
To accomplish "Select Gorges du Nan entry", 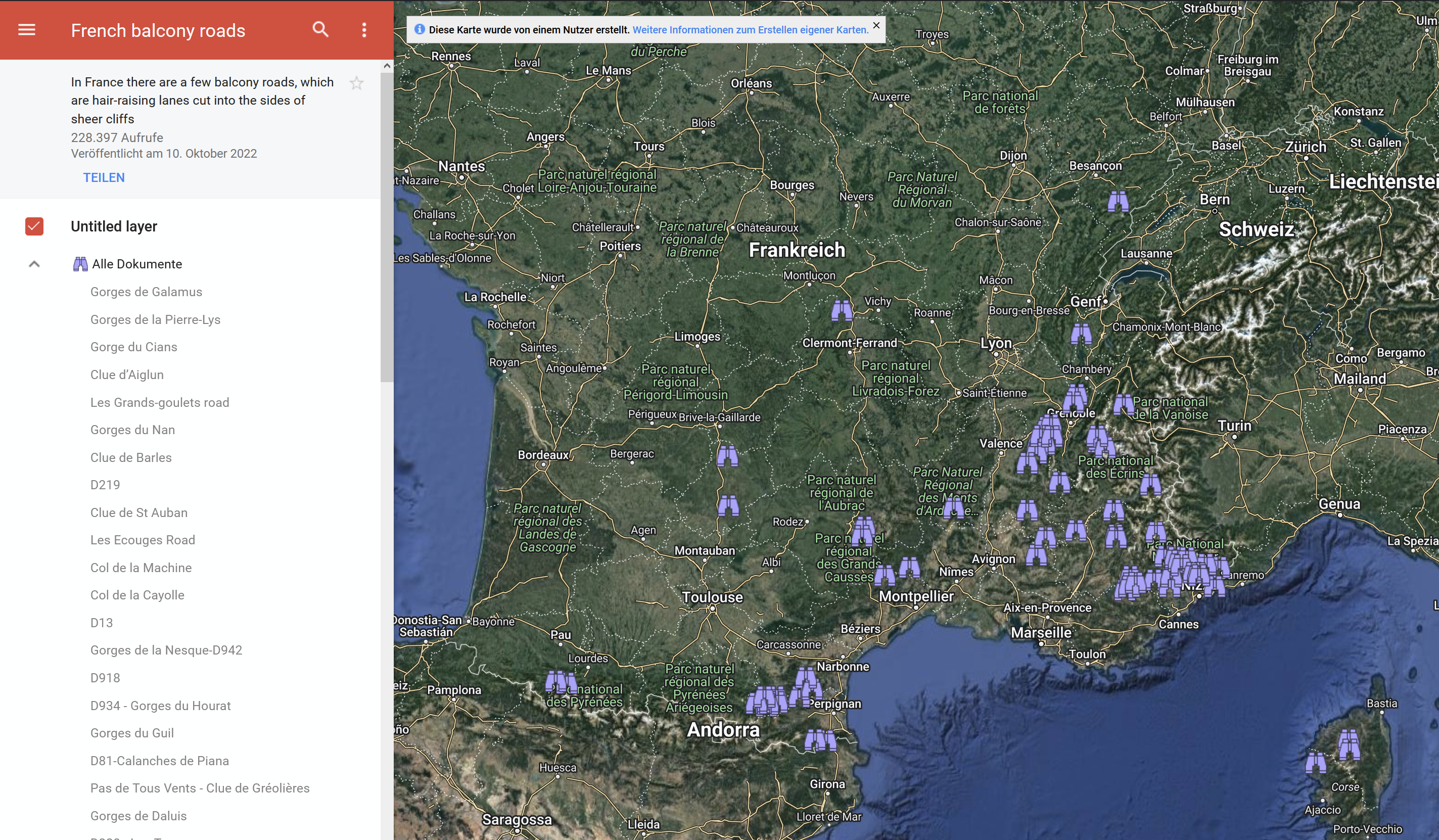I will coord(132,430).
